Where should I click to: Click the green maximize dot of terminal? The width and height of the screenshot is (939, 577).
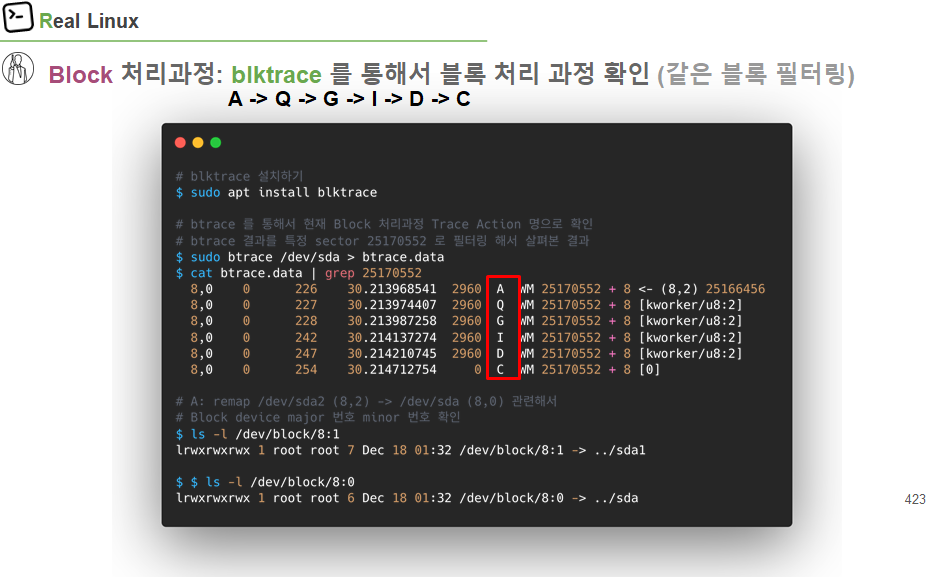216,142
